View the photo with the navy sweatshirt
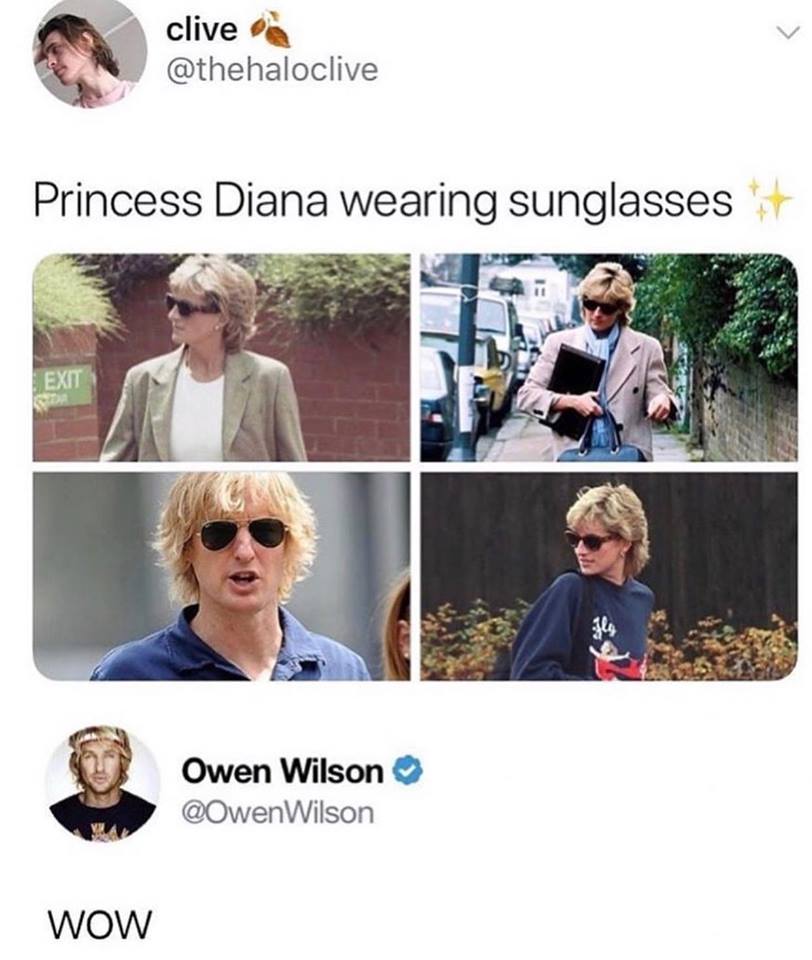Screen dimensions: 812x960 tap(609, 576)
